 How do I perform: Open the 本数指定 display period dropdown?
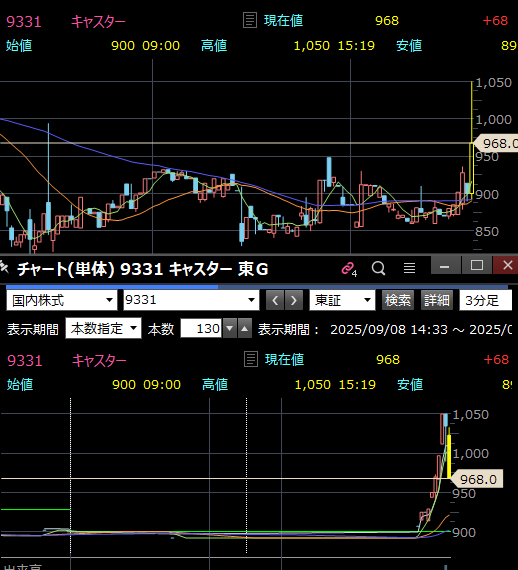(103, 329)
